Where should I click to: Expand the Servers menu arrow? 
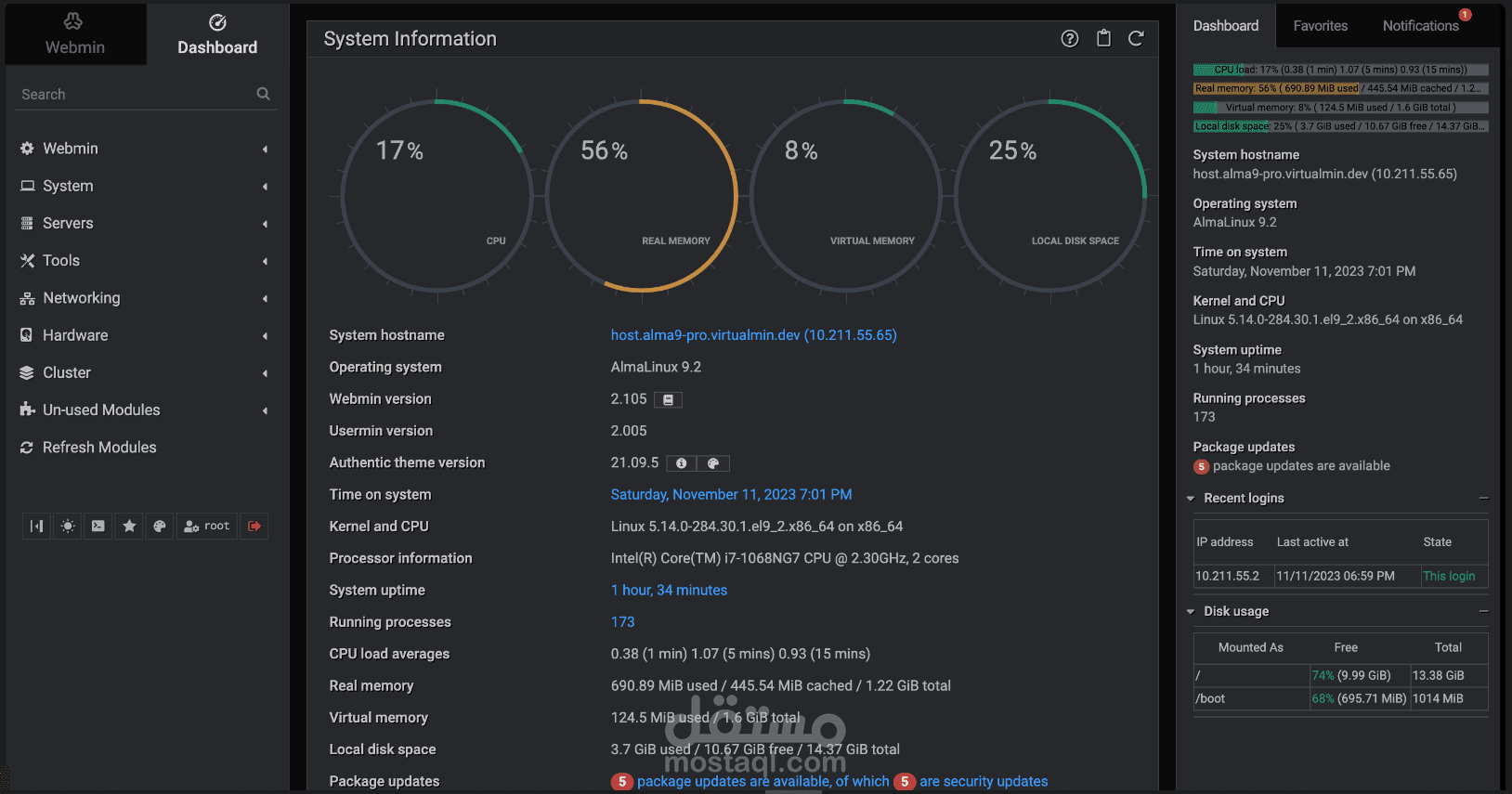(265, 224)
